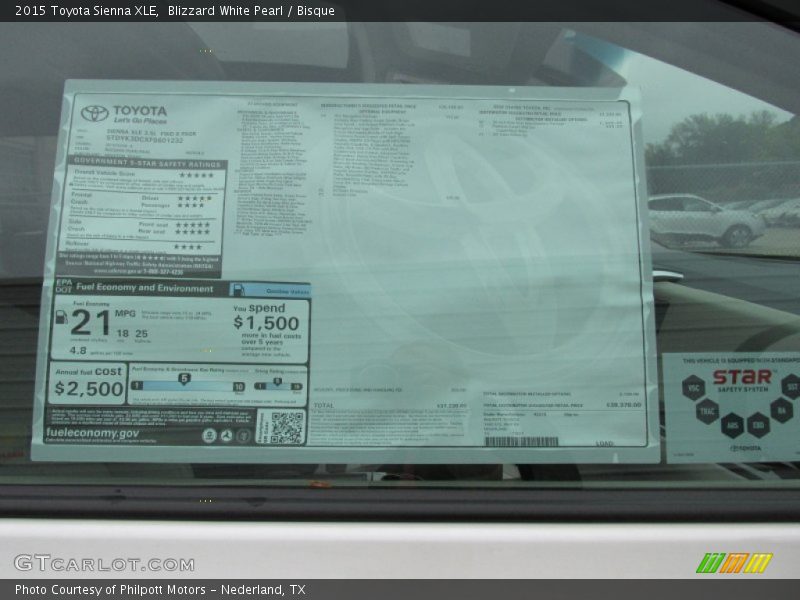Click the BA hexagon badge

click(781, 409)
